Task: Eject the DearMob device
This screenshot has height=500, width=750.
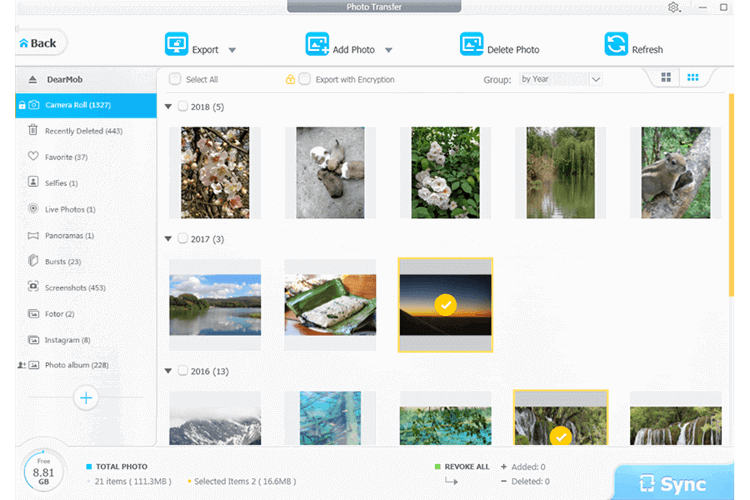Action: [33, 79]
